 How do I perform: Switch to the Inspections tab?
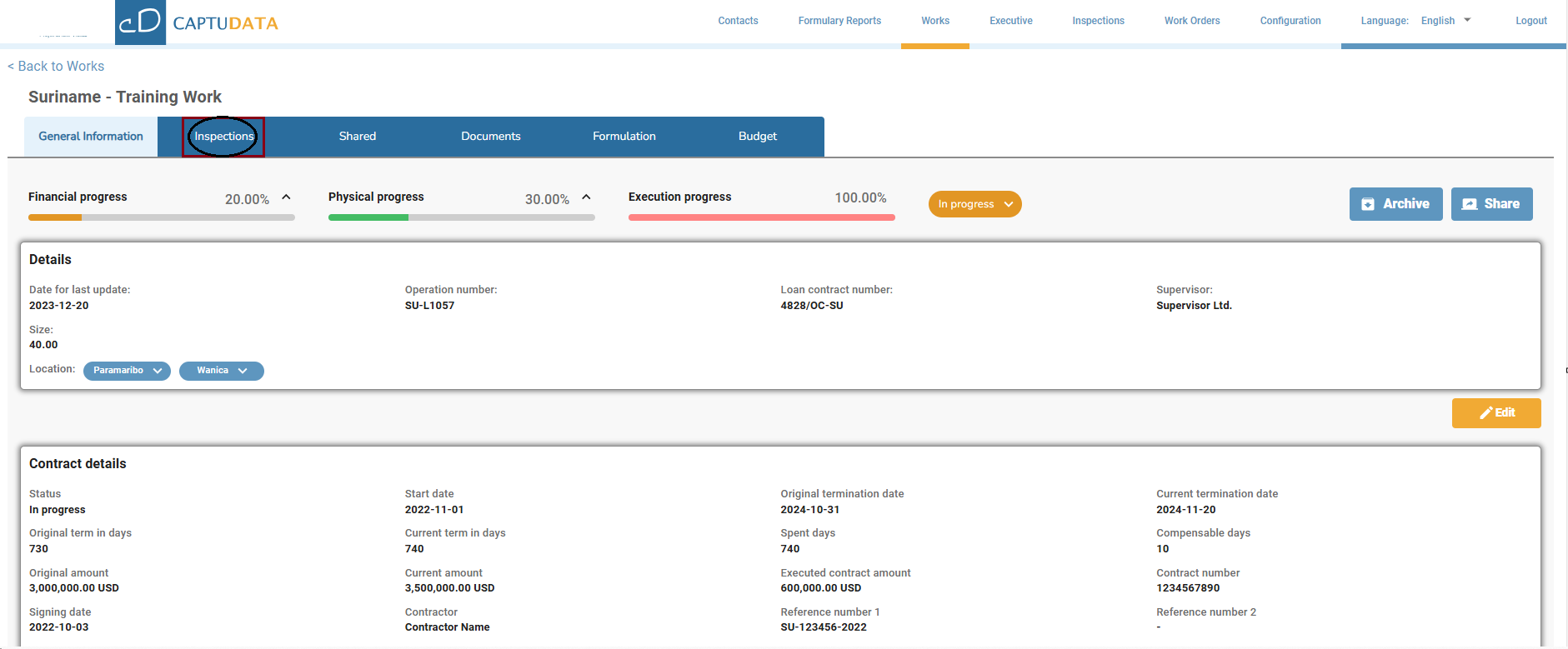pyautogui.click(x=223, y=137)
